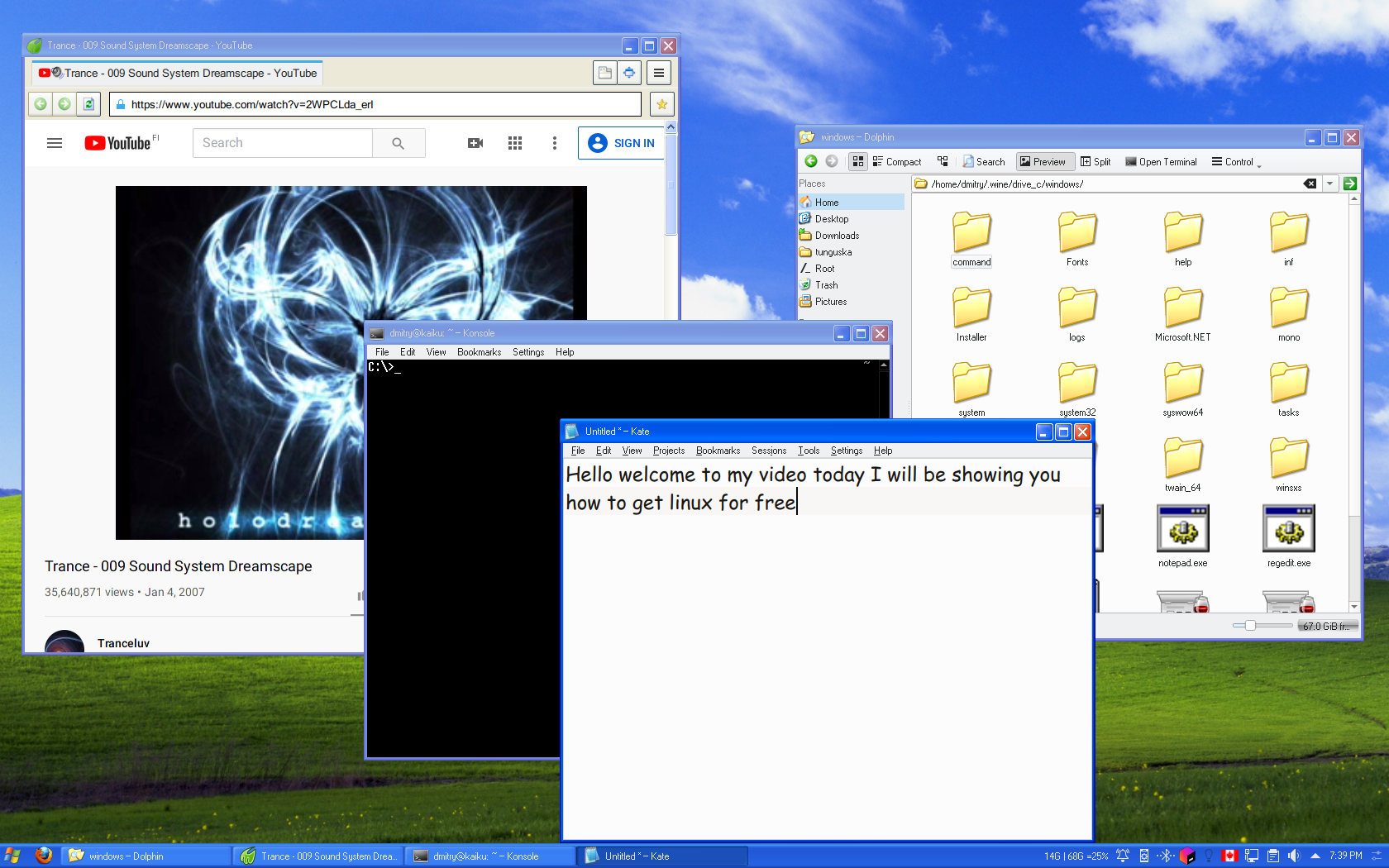Open YouTube settings three-dot menu
This screenshot has width=1389, height=868.
click(555, 143)
